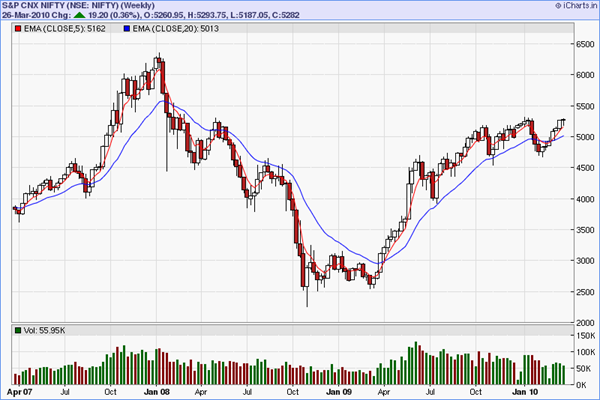600x400 pixels.
Task: Click the 6500 price axis label
Action: 585,44
